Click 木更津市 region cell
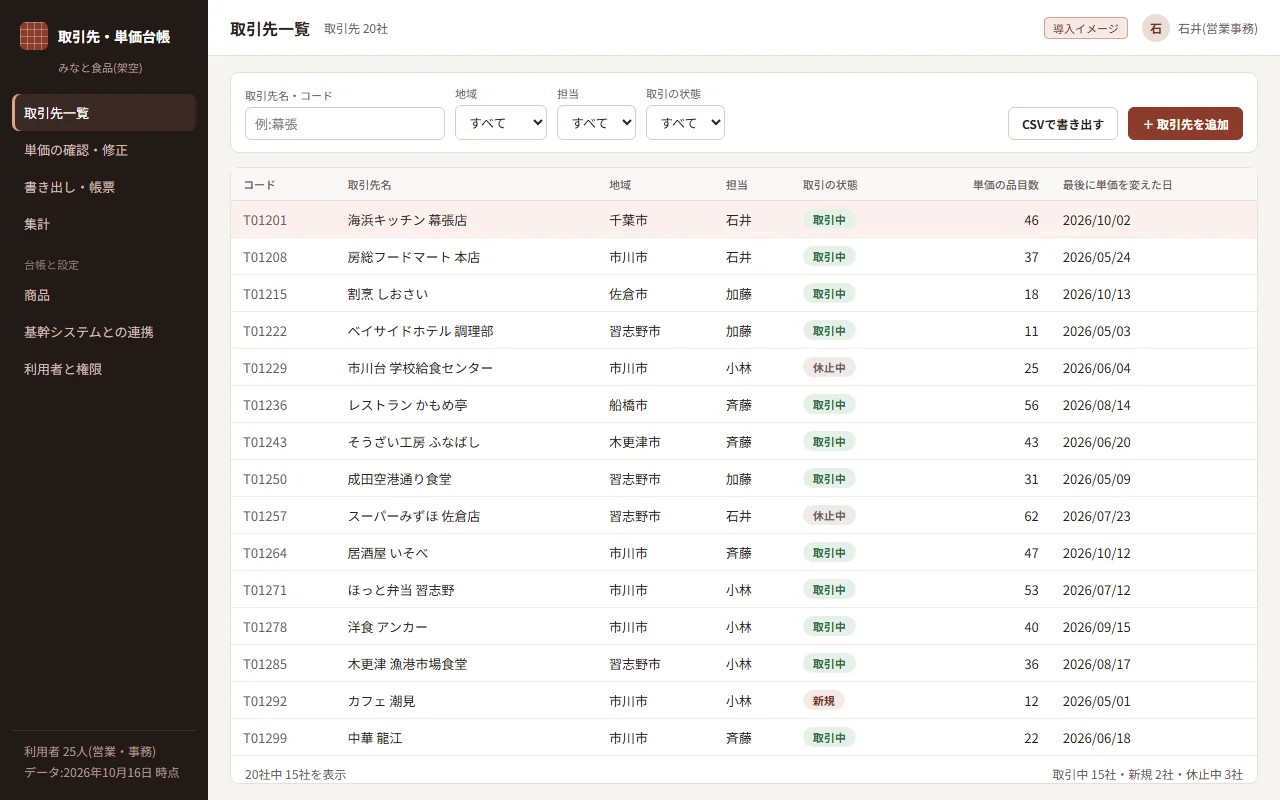The image size is (1280, 800). [x=635, y=442]
